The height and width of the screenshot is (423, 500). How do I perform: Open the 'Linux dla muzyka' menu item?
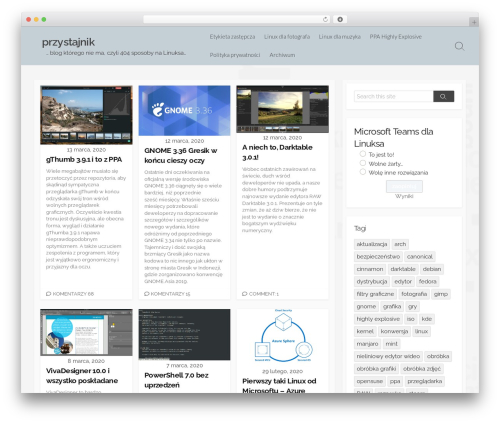(339, 37)
